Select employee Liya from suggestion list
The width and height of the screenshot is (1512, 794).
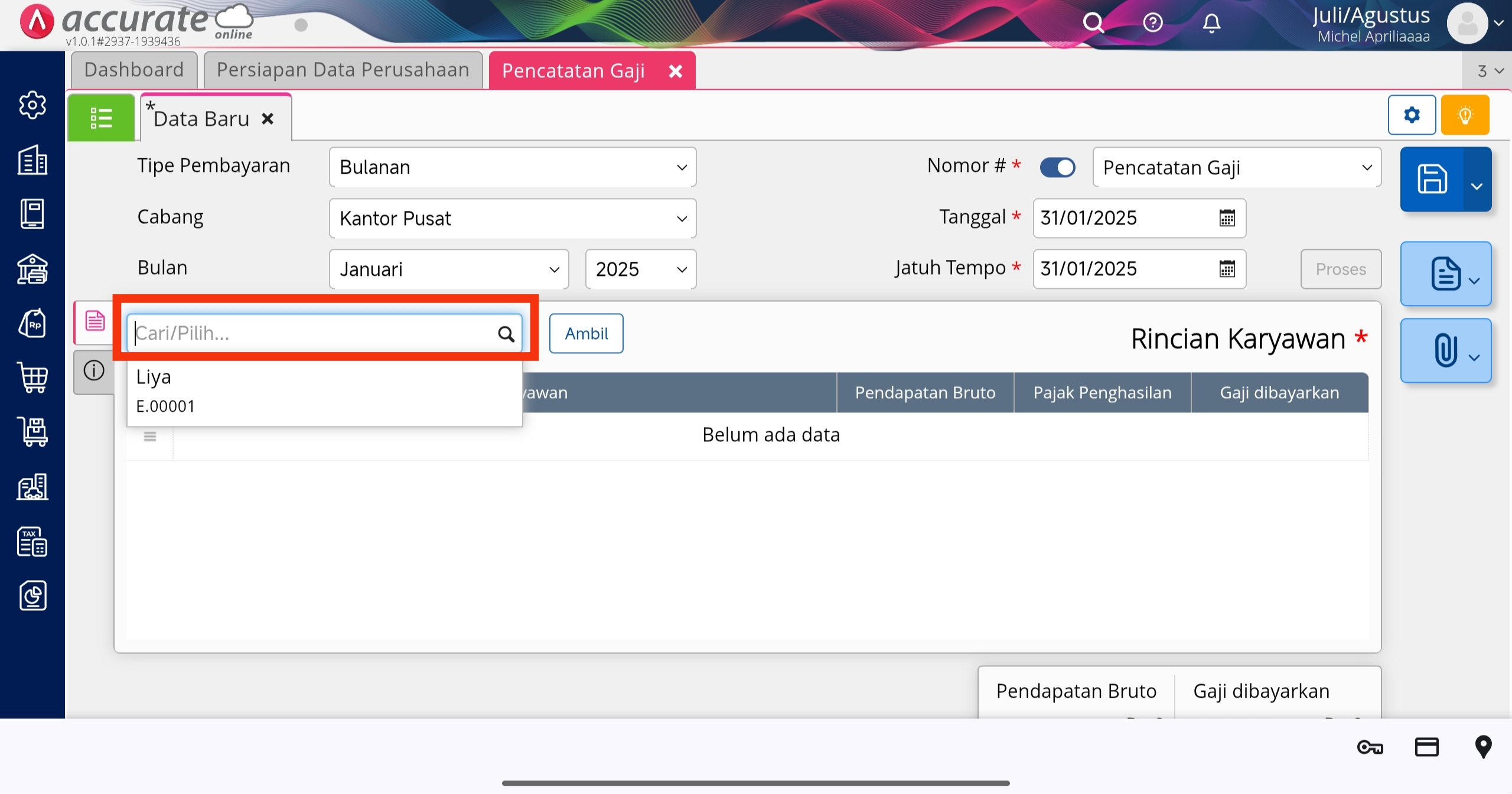[x=324, y=391]
